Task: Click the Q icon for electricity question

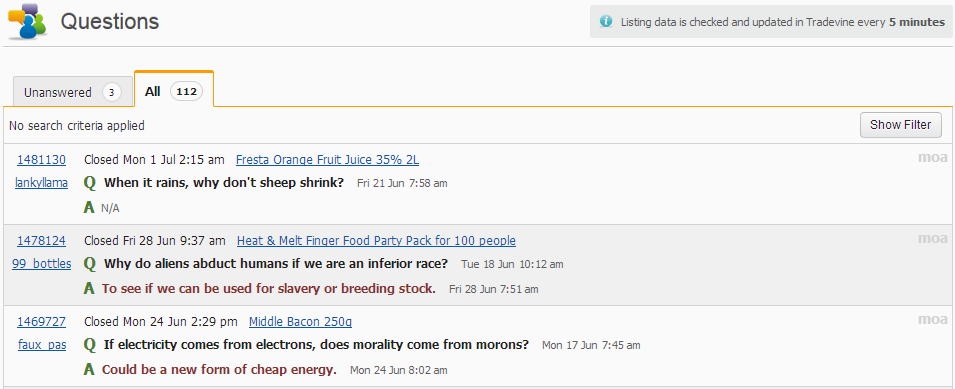Action: [90, 345]
